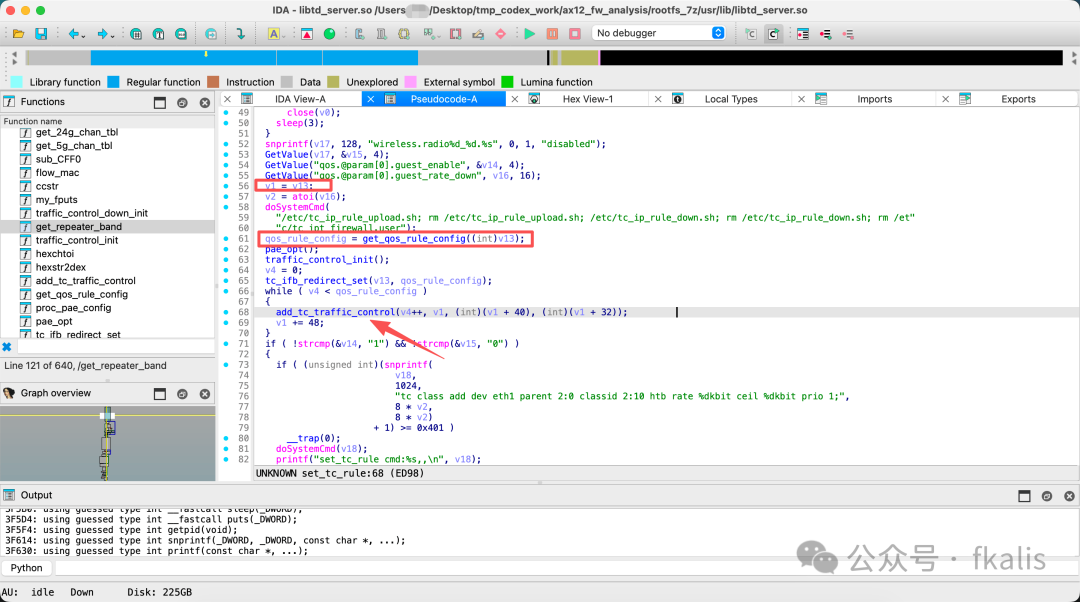Float the Output panel
1080x602 pixels.
(x=1024, y=496)
